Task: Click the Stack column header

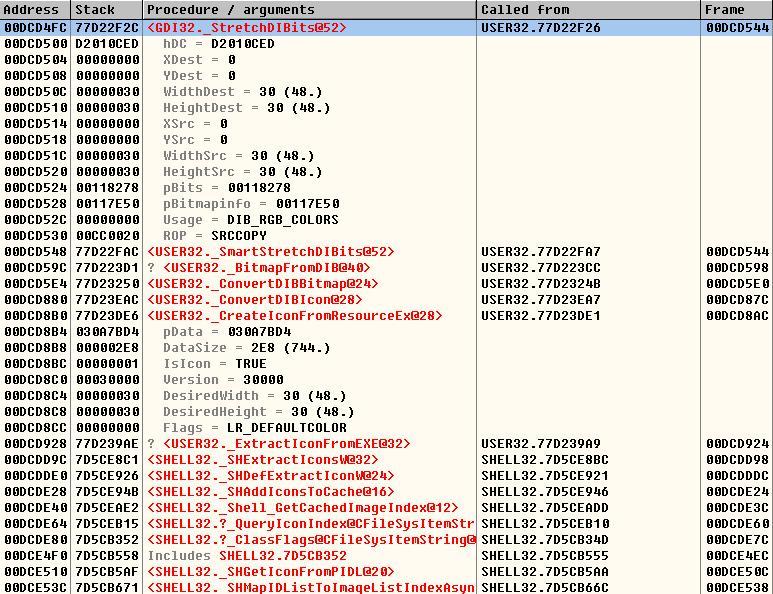Action: click(106, 9)
